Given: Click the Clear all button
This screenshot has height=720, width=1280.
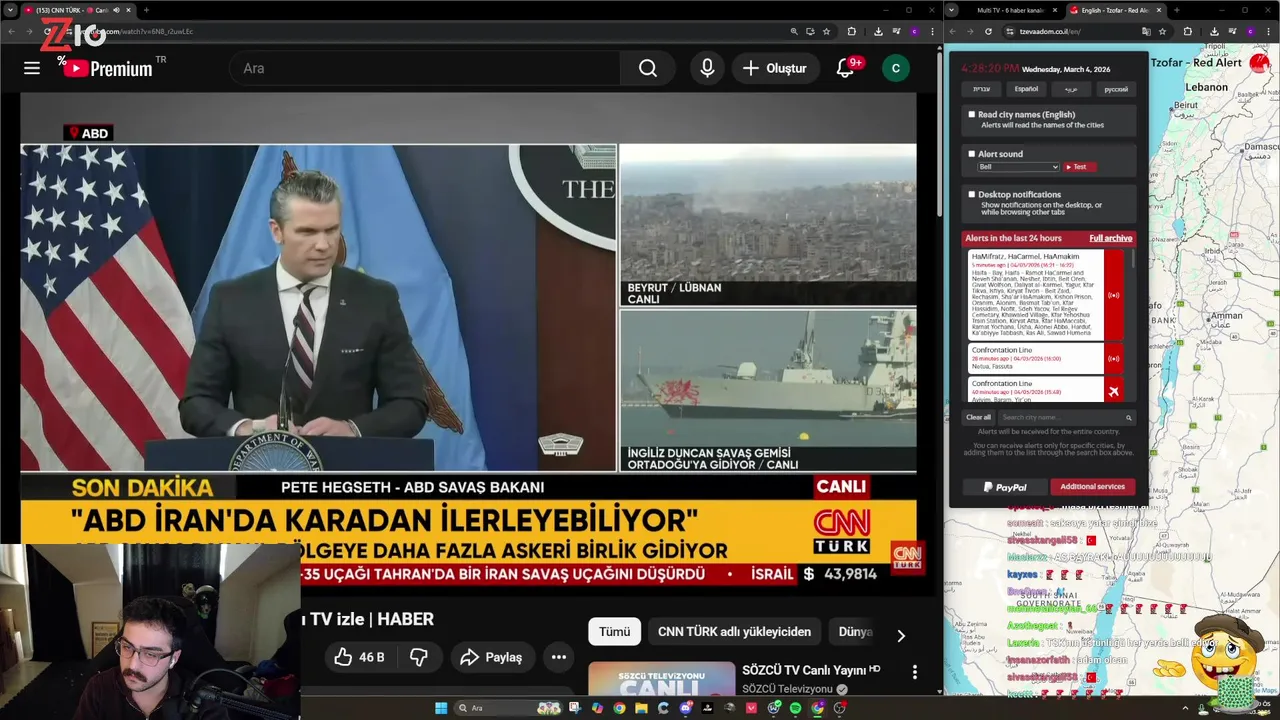Looking at the screenshot, I should (978, 418).
